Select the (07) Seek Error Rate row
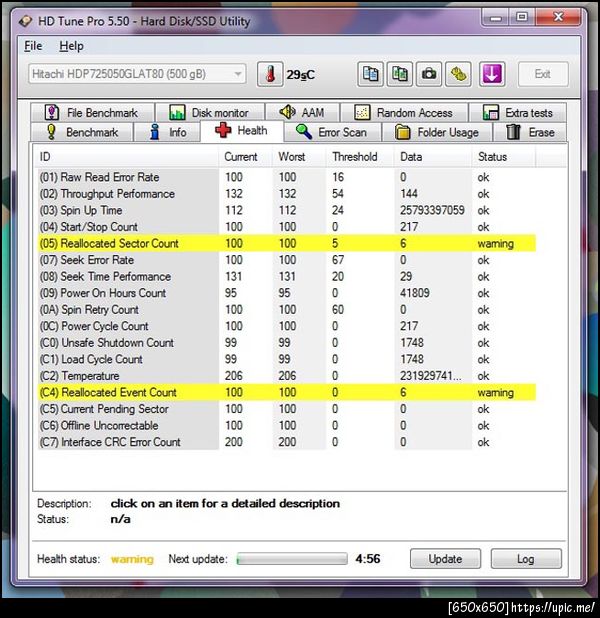600x618 pixels. click(x=287, y=260)
